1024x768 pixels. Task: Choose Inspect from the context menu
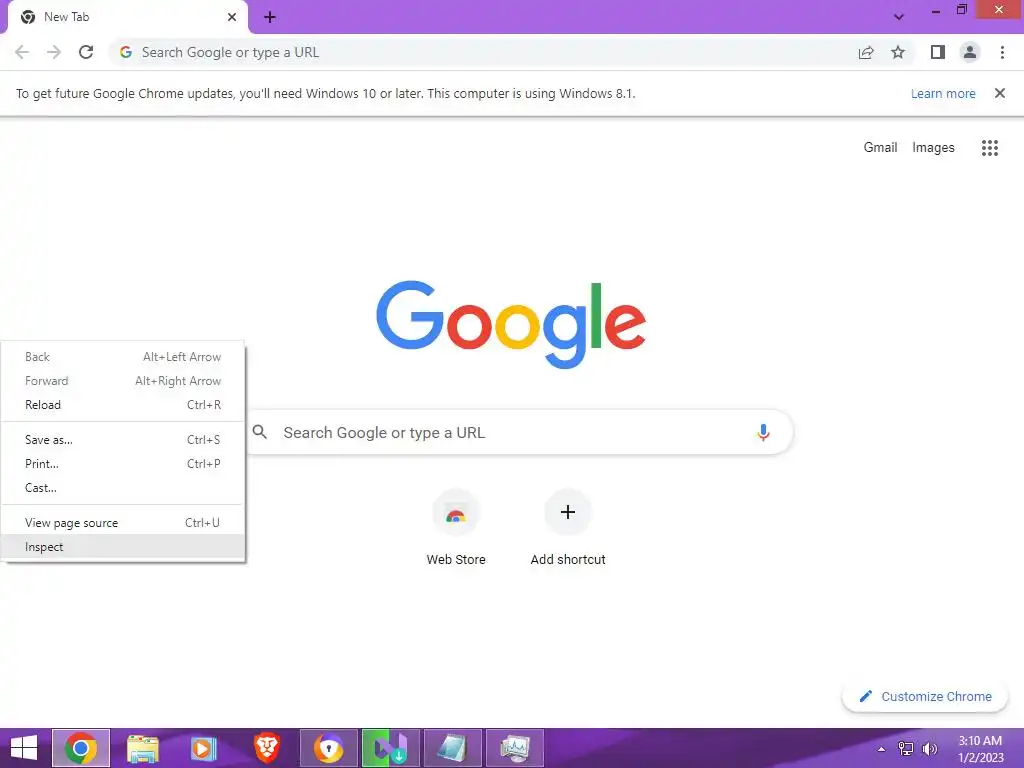(123, 547)
